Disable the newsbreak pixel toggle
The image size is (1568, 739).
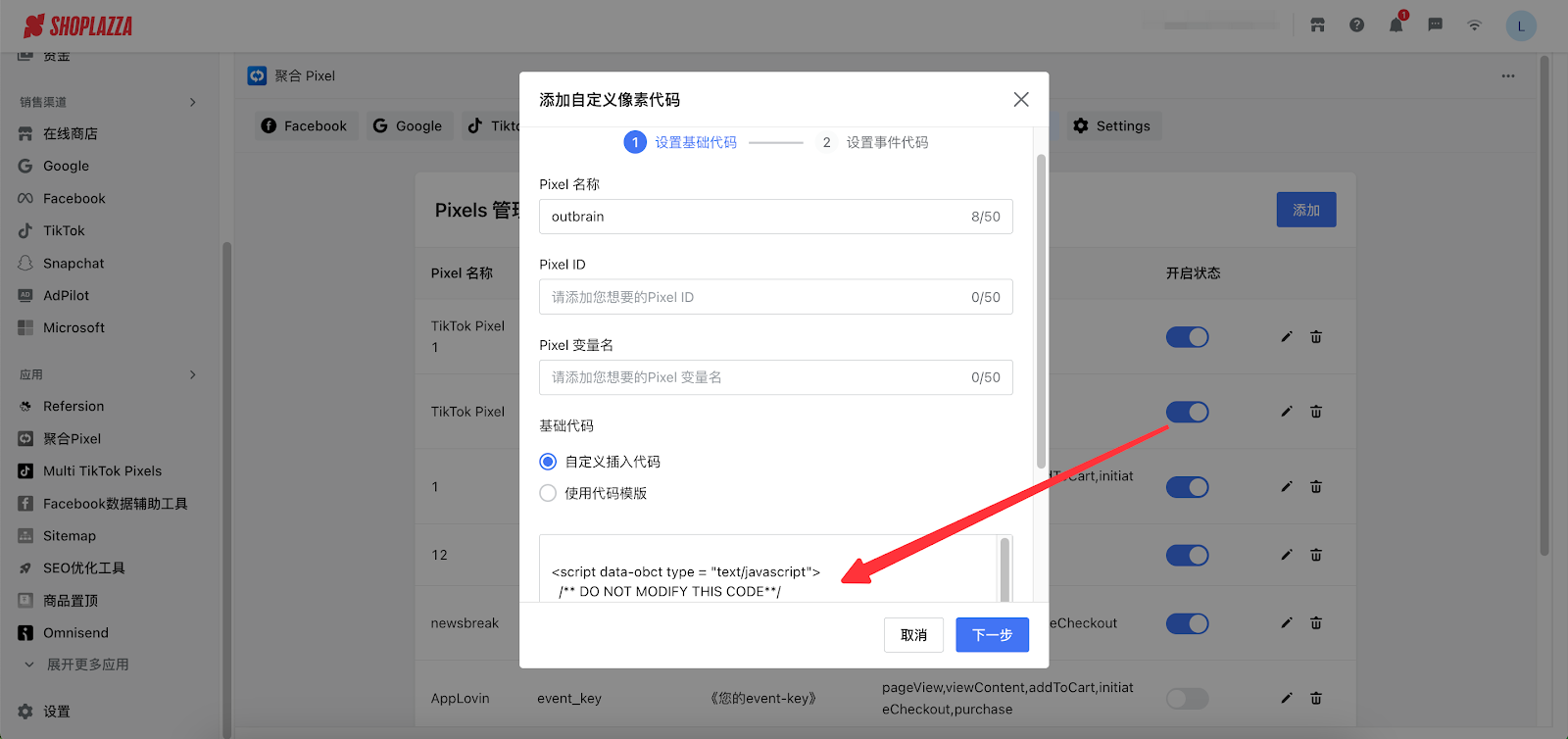1187,623
